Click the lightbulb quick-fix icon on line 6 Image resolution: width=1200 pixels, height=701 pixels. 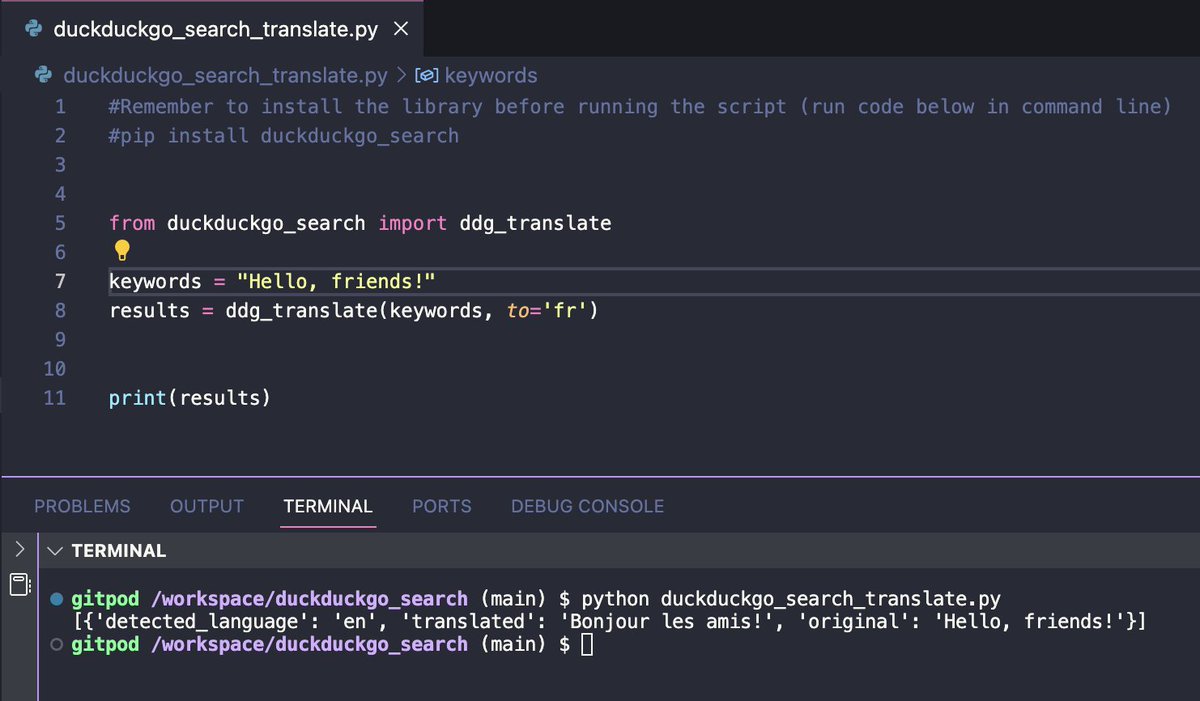[x=122, y=250]
